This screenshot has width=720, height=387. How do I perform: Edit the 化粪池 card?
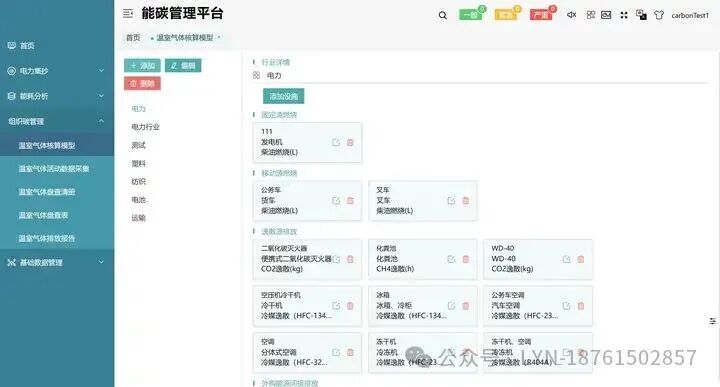pos(451,259)
